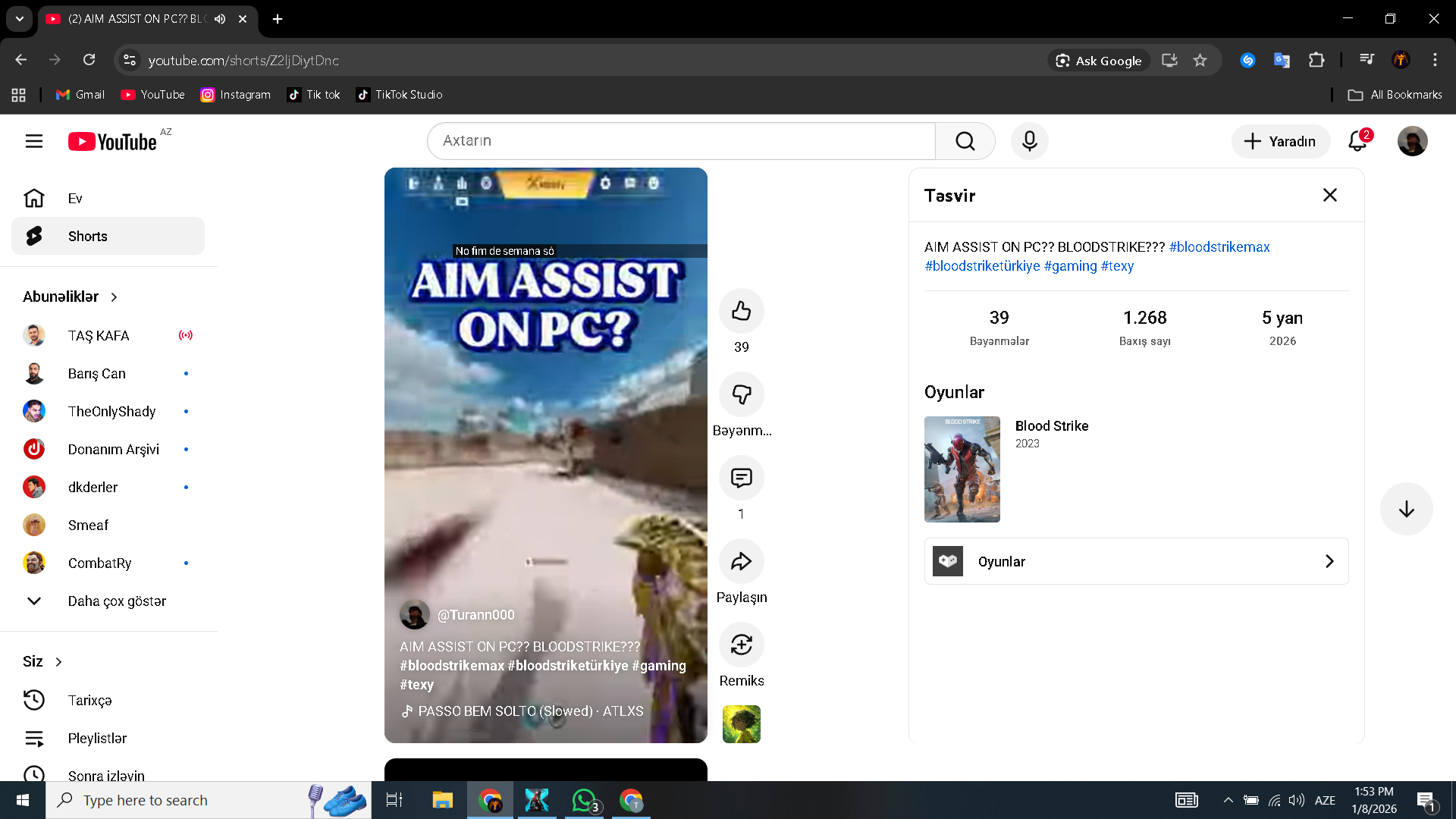Open YouTube notifications bell
This screenshot has height=819, width=1456.
pyautogui.click(x=1357, y=141)
